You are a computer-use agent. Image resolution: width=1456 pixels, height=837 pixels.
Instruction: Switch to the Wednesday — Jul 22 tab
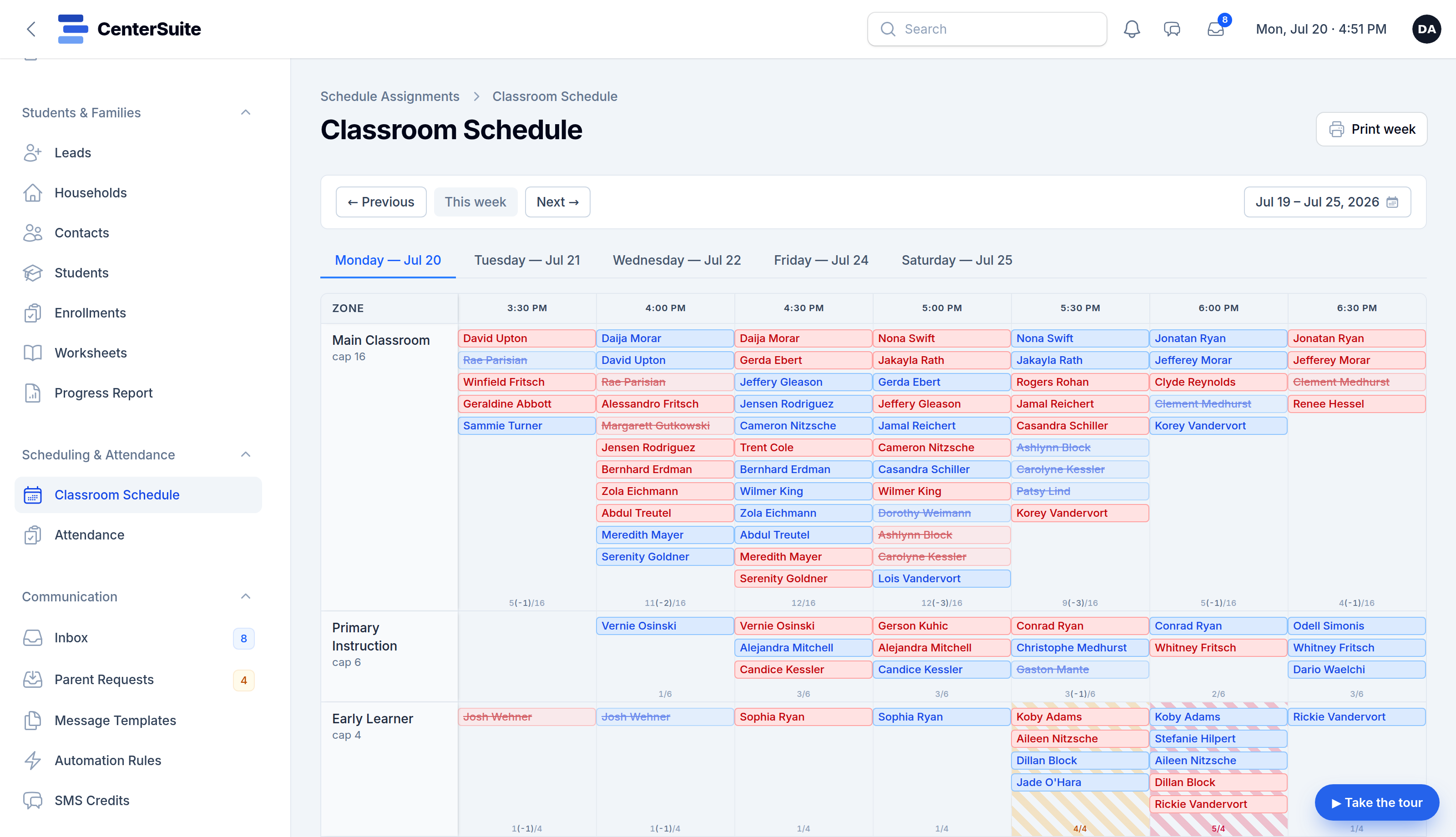(677, 260)
